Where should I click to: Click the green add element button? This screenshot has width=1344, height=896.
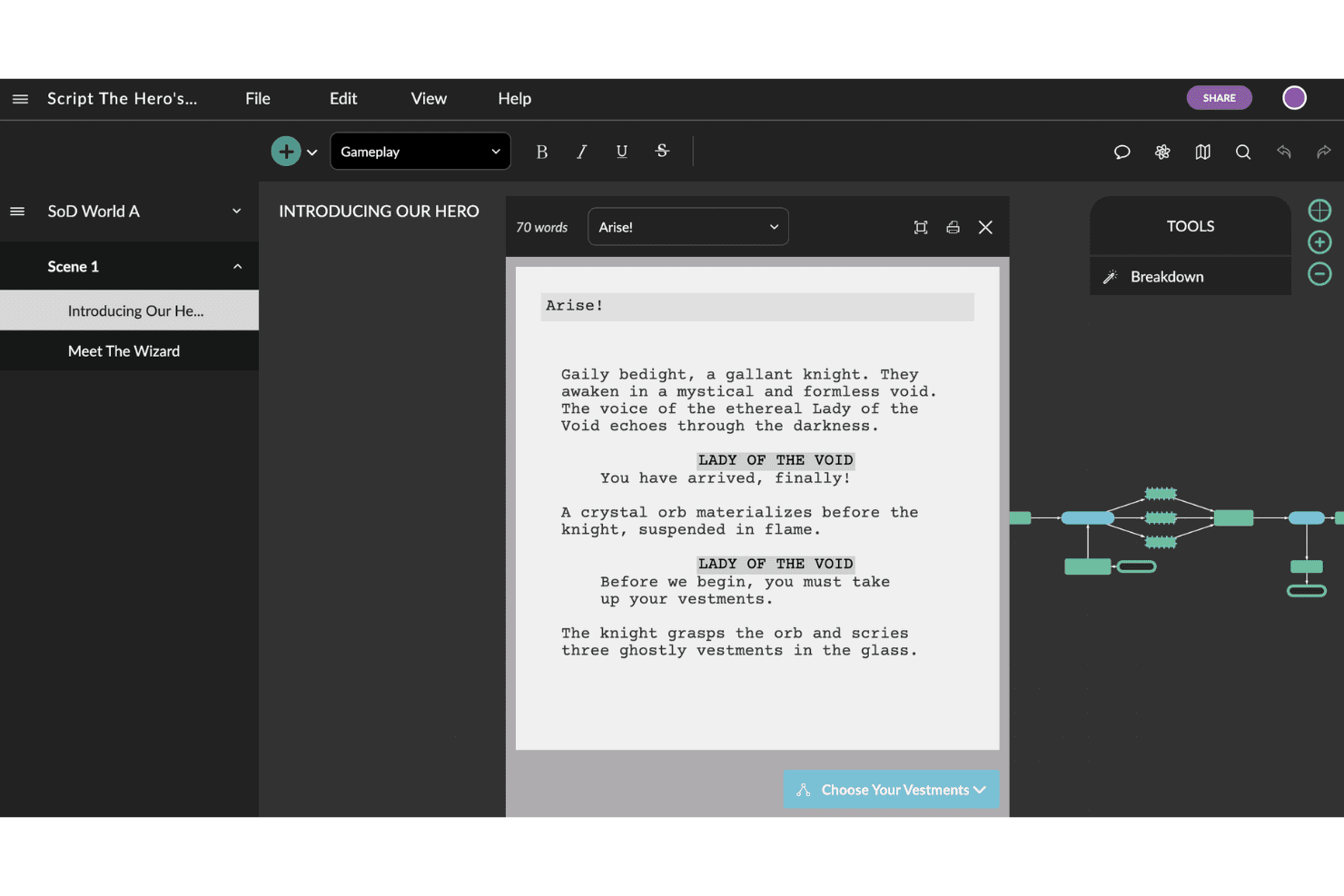tap(286, 151)
